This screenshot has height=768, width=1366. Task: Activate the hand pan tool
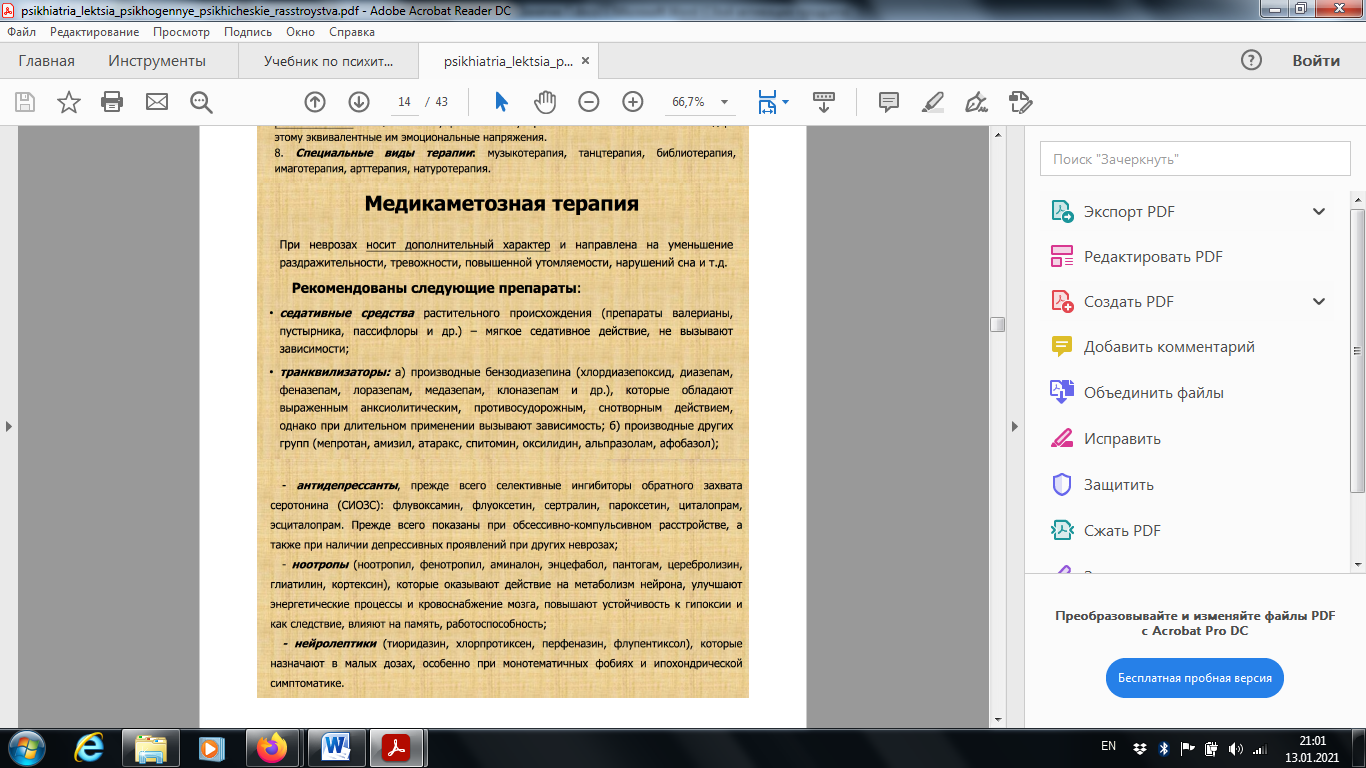coord(544,102)
